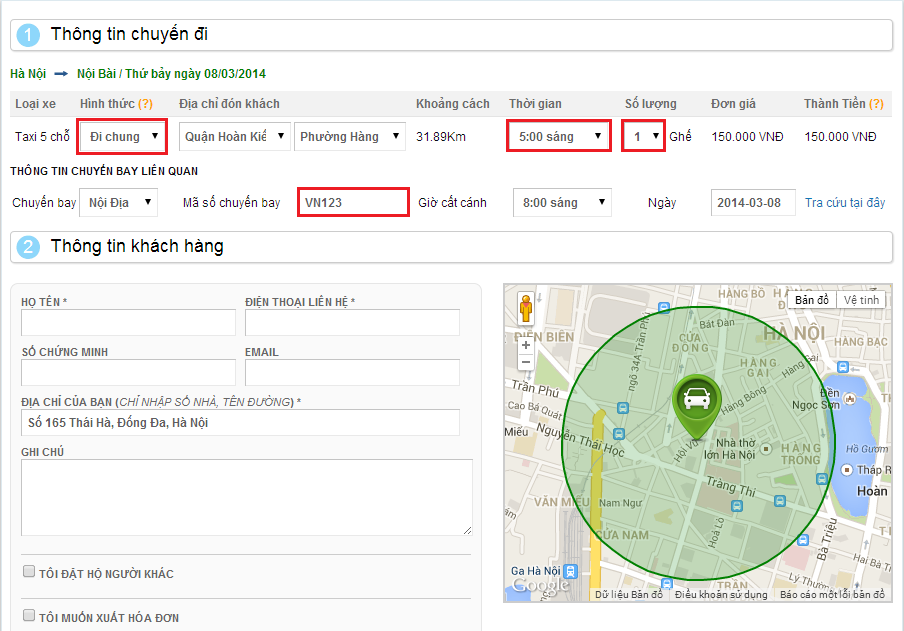Click the Báo cáo một lỗi bản đồ link

[832, 595]
